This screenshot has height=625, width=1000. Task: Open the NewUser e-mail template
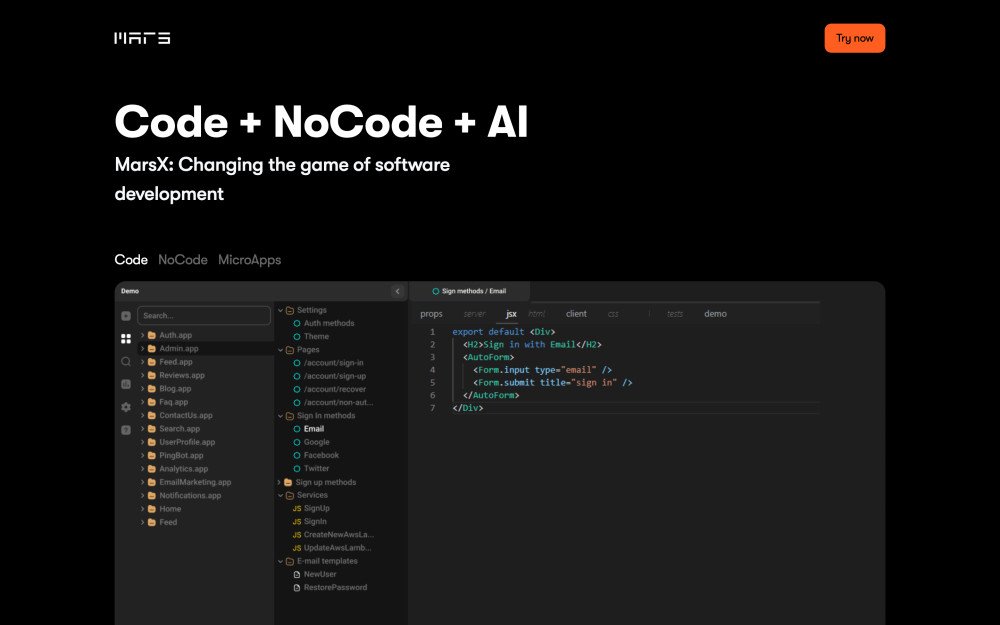pos(320,574)
